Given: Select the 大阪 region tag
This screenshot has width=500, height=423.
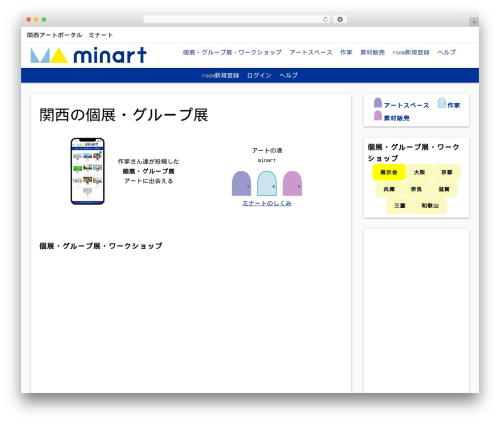Looking at the screenshot, I should (419, 172).
